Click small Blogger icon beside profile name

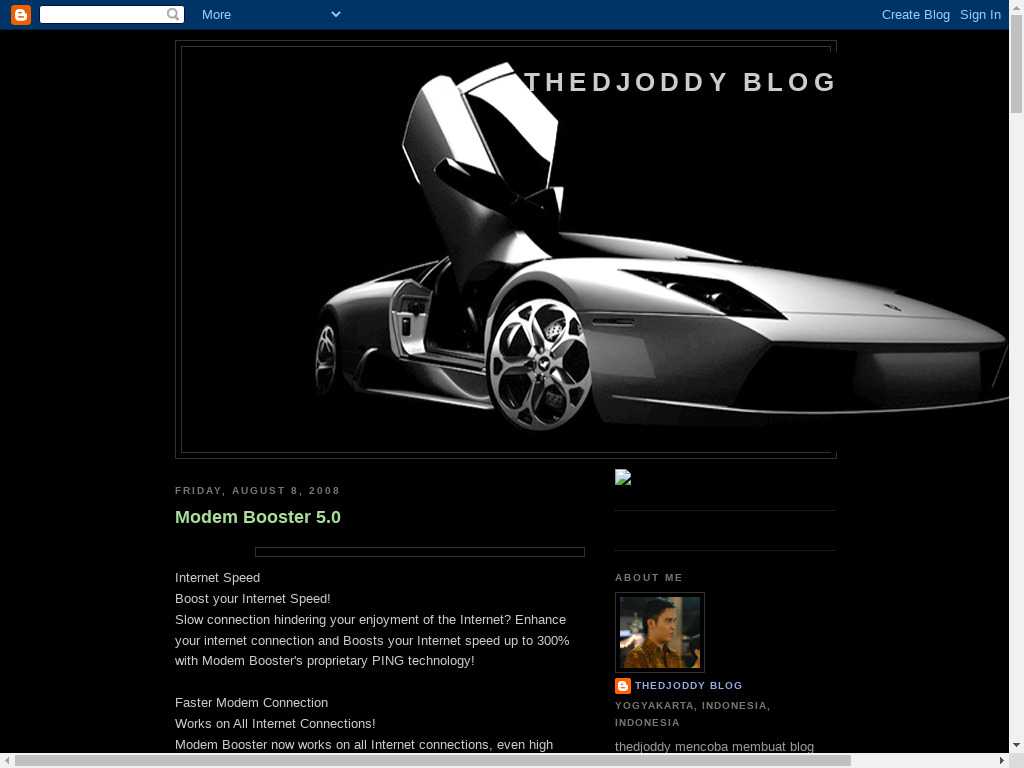(x=623, y=686)
